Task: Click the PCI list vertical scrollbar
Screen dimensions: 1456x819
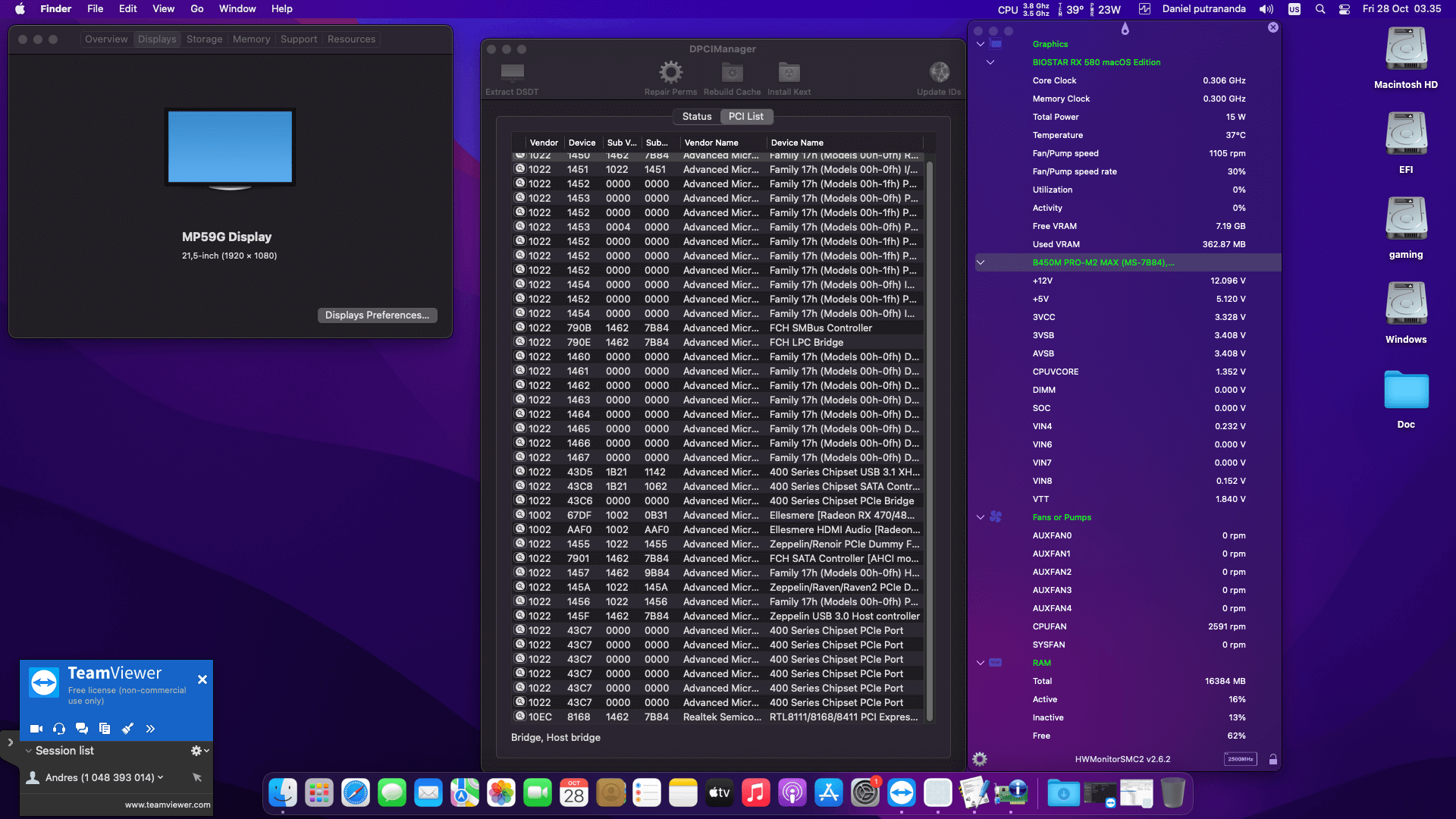Action: 930,440
